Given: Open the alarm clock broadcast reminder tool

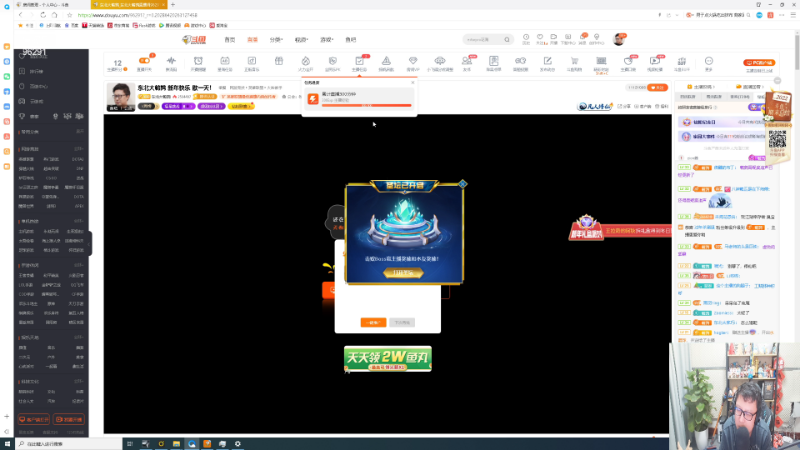Looking at the screenshot, I should coord(198,61).
